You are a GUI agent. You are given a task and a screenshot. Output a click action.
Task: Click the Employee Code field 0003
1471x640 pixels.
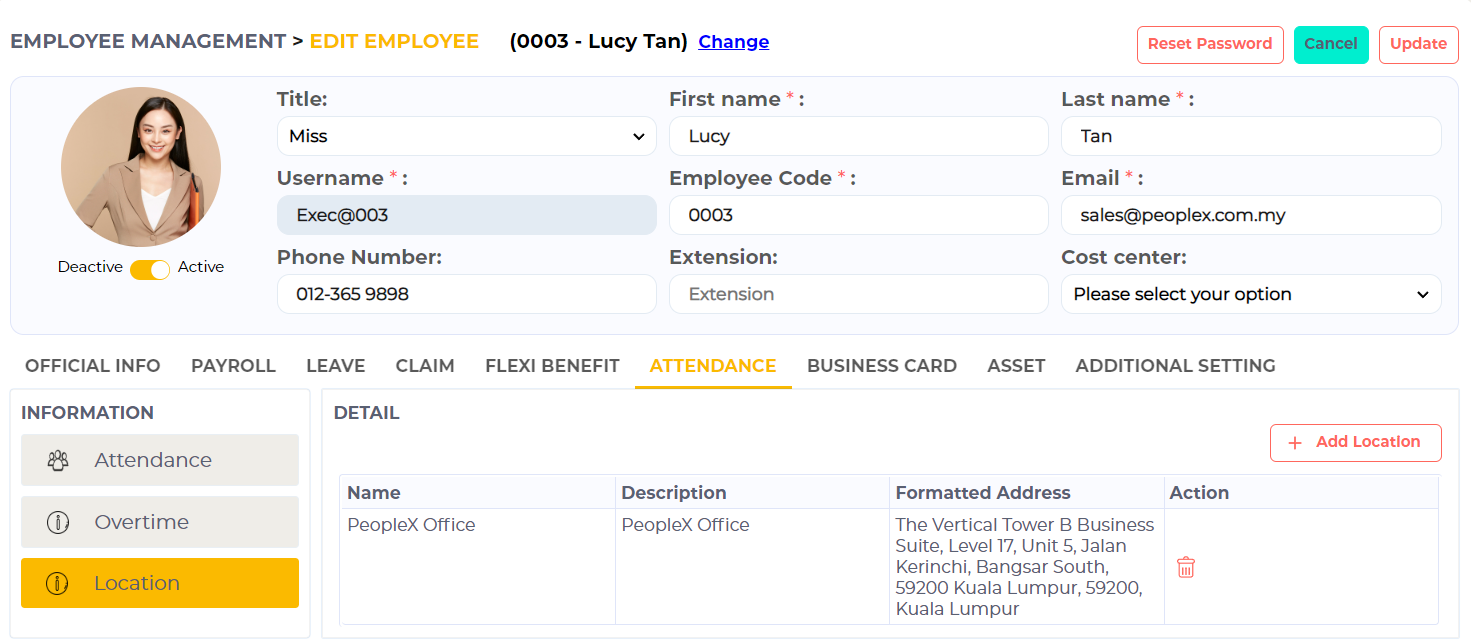(859, 215)
